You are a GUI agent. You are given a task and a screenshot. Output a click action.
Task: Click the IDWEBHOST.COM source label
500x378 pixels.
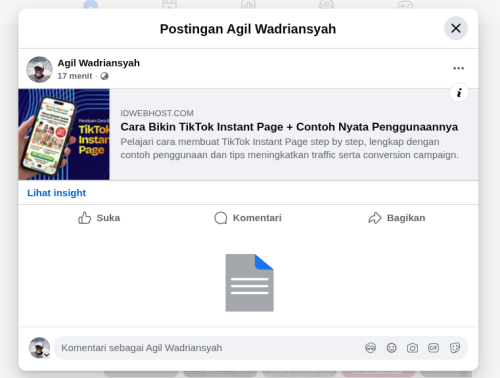(157, 113)
